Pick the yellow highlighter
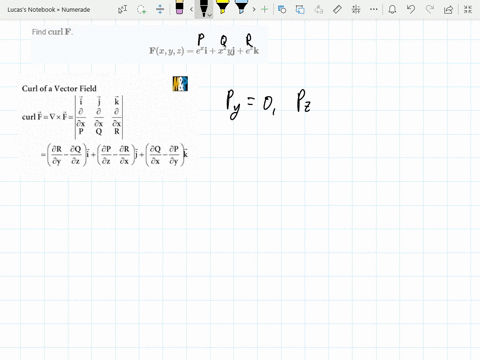 (222, 7)
